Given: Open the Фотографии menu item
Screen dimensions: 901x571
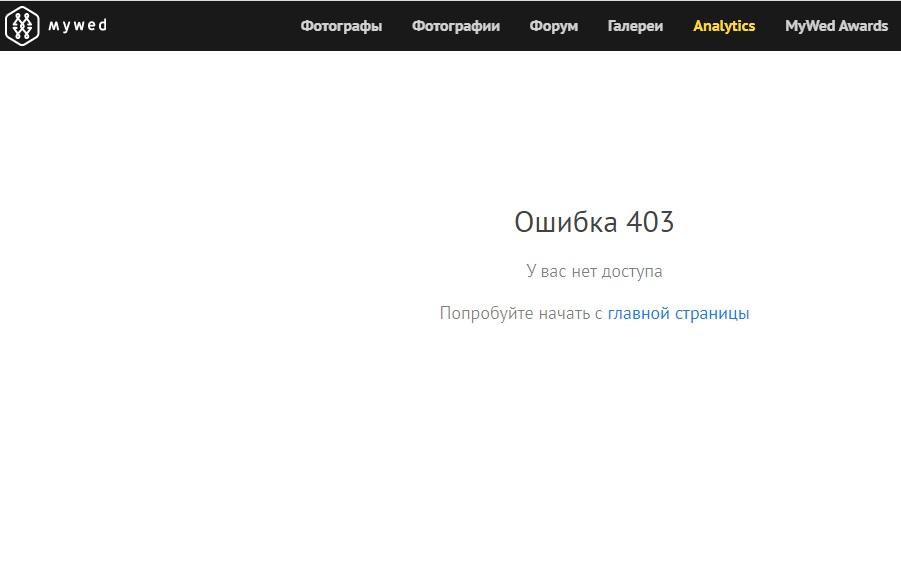Looking at the screenshot, I should click(x=456, y=26).
